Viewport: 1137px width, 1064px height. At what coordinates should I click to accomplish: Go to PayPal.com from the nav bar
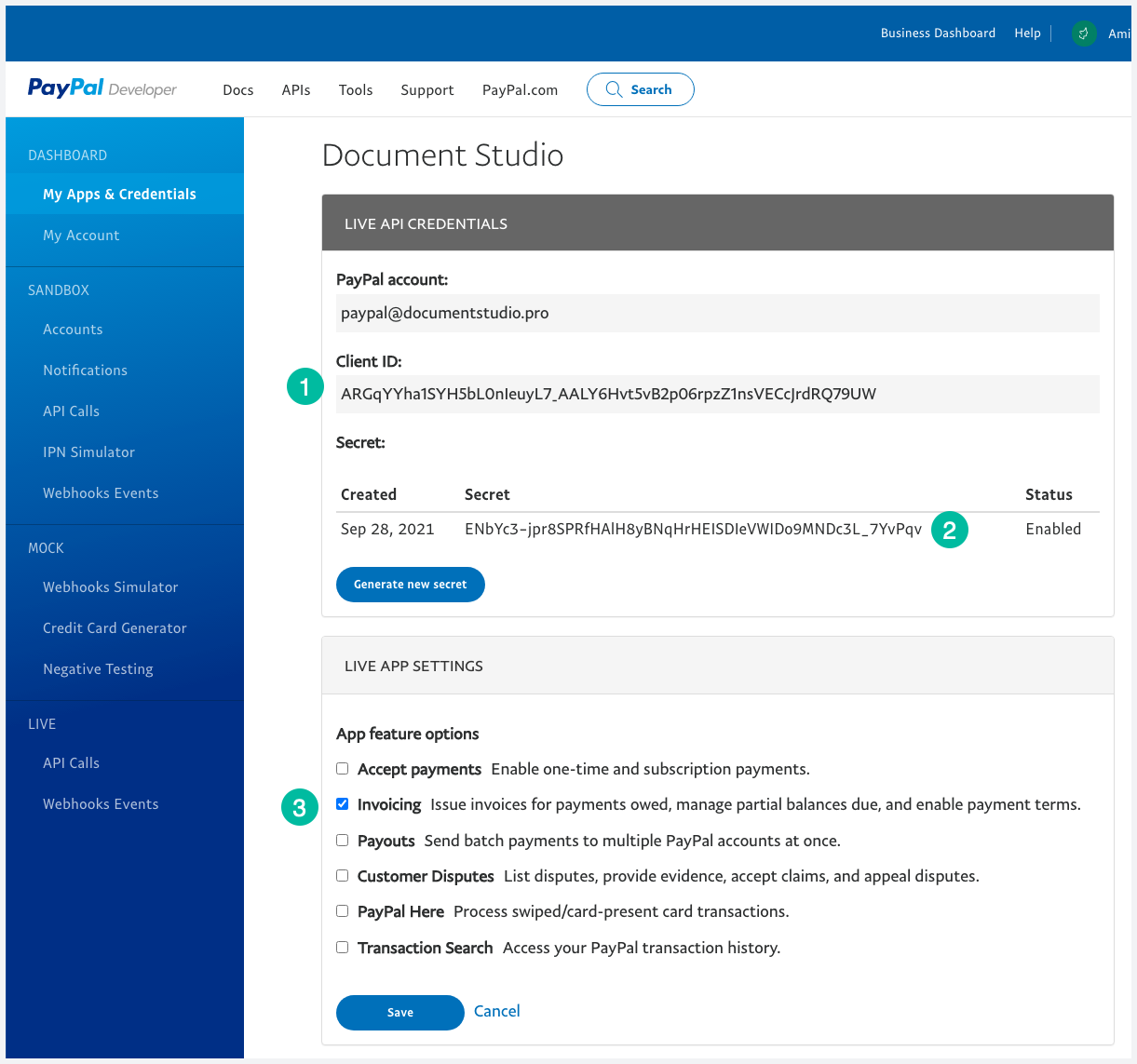520,90
